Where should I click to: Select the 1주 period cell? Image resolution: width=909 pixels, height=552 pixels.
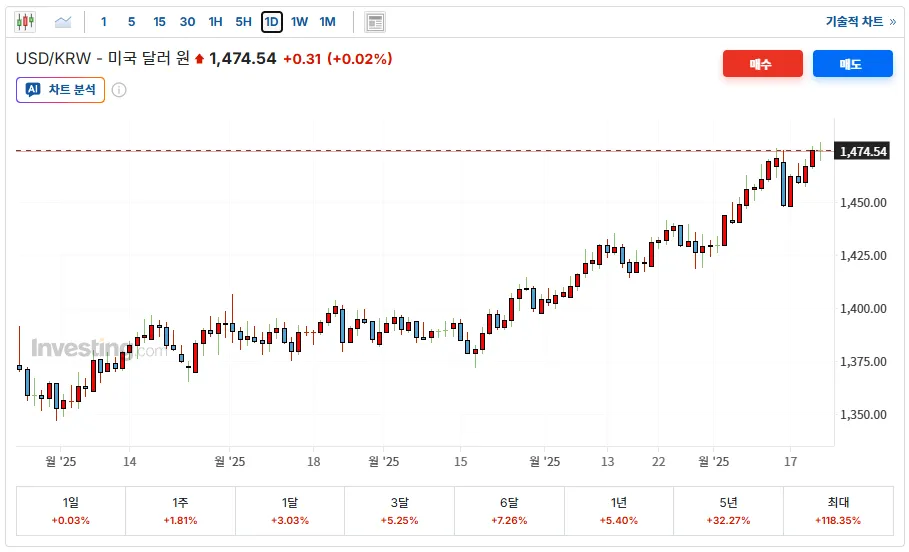(180, 511)
